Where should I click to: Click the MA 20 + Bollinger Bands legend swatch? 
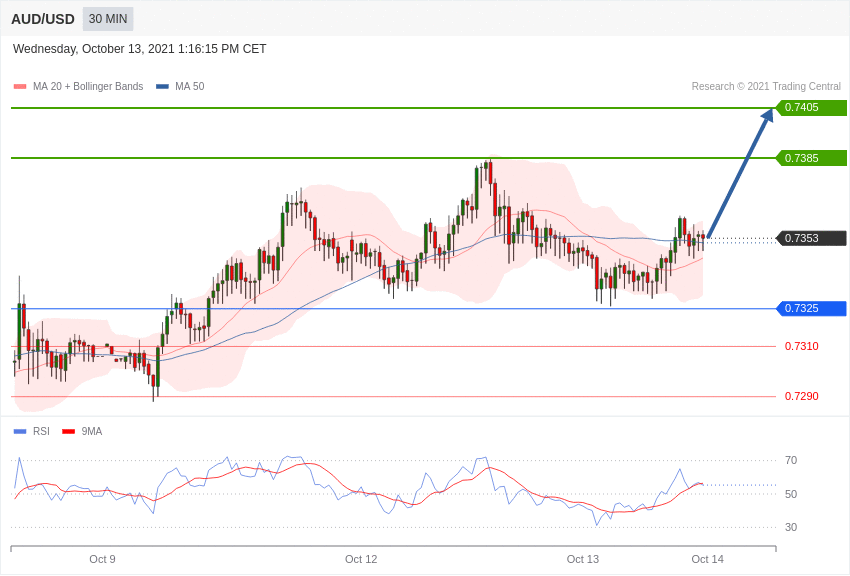(x=20, y=86)
